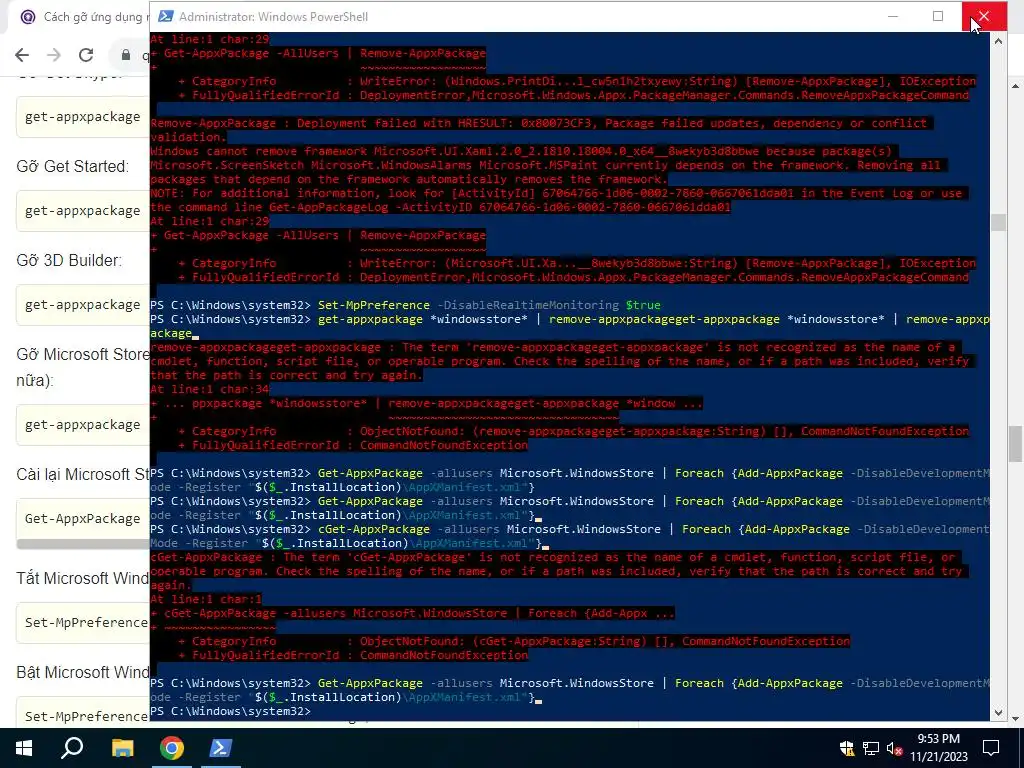Click the 'Bật Microsoft Wind' heading
Viewport: 1024px width, 768px height.
(83, 673)
